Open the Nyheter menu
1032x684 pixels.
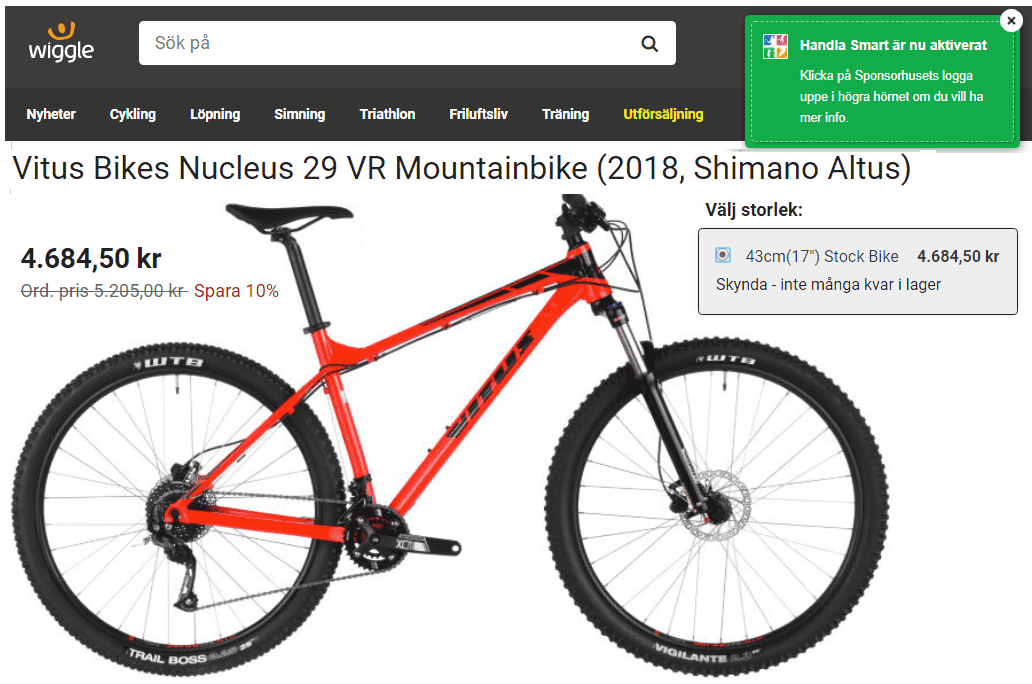[51, 114]
